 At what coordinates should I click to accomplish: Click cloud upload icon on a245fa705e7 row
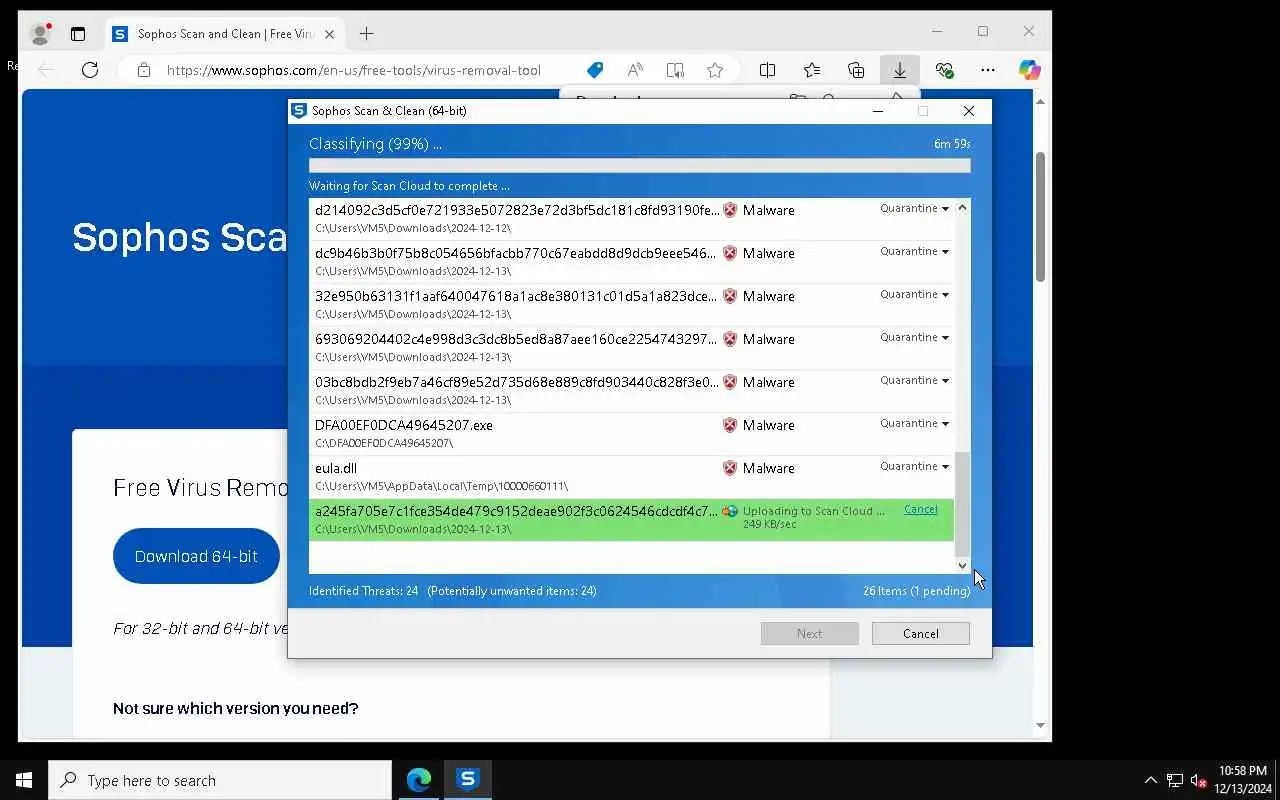coord(730,511)
